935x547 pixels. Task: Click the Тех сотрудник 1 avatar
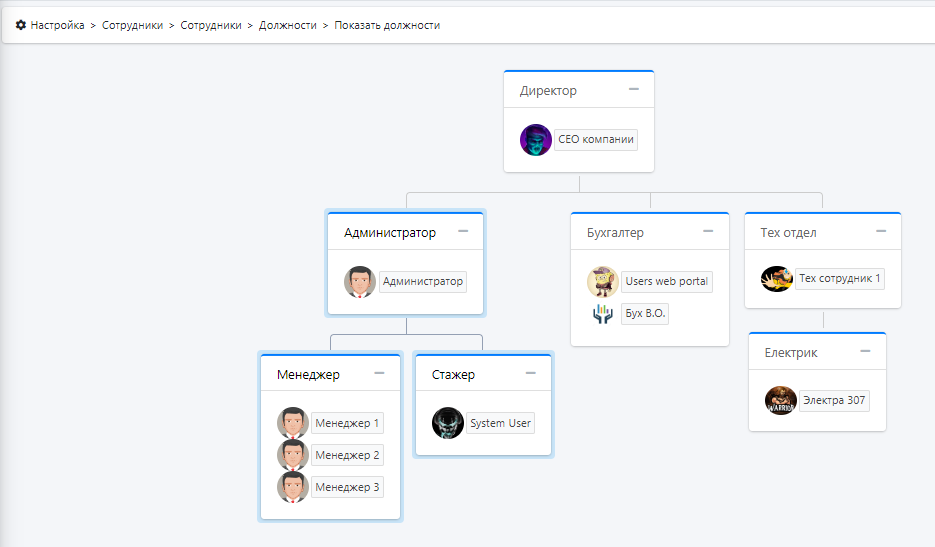pyautogui.click(x=777, y=279)
